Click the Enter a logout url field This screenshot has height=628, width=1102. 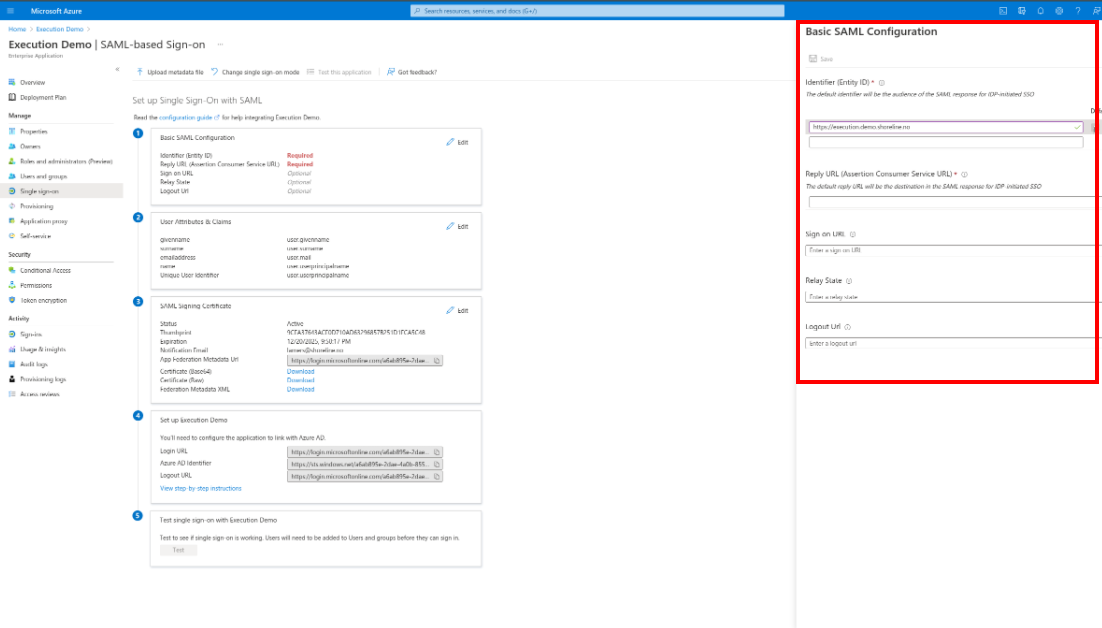(953, 344)
